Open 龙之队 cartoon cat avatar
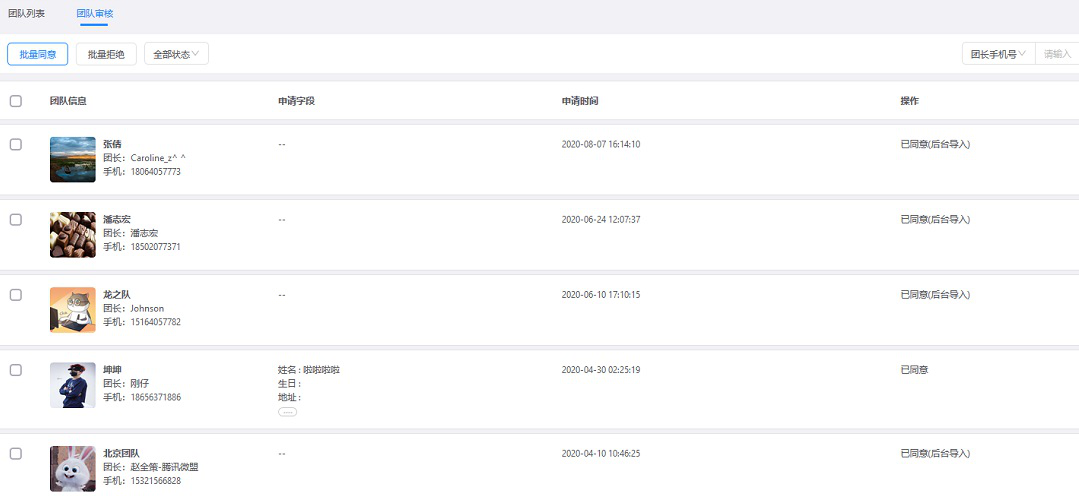 [x=73, y=310]
